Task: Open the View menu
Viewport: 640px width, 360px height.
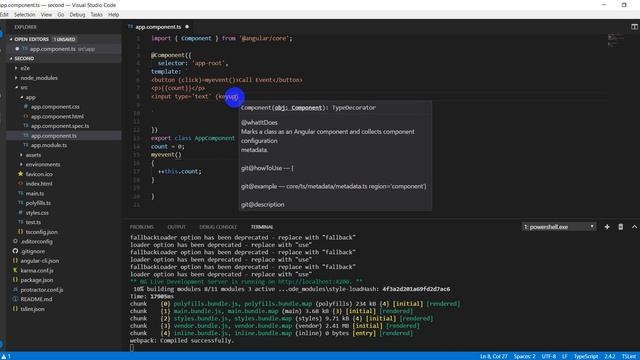Action: point(46,15)
